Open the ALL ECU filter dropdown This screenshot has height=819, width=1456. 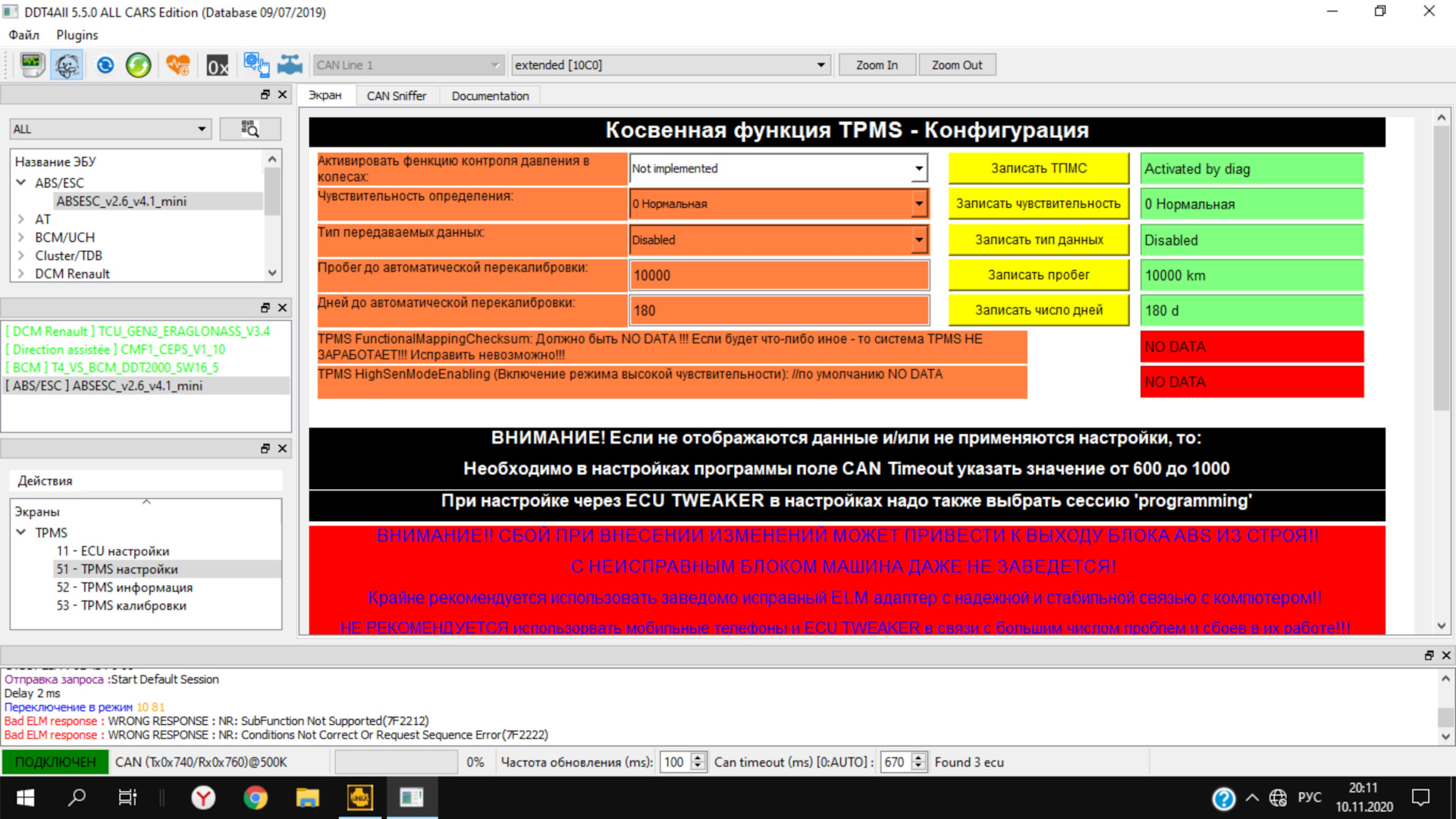(110, 129)
